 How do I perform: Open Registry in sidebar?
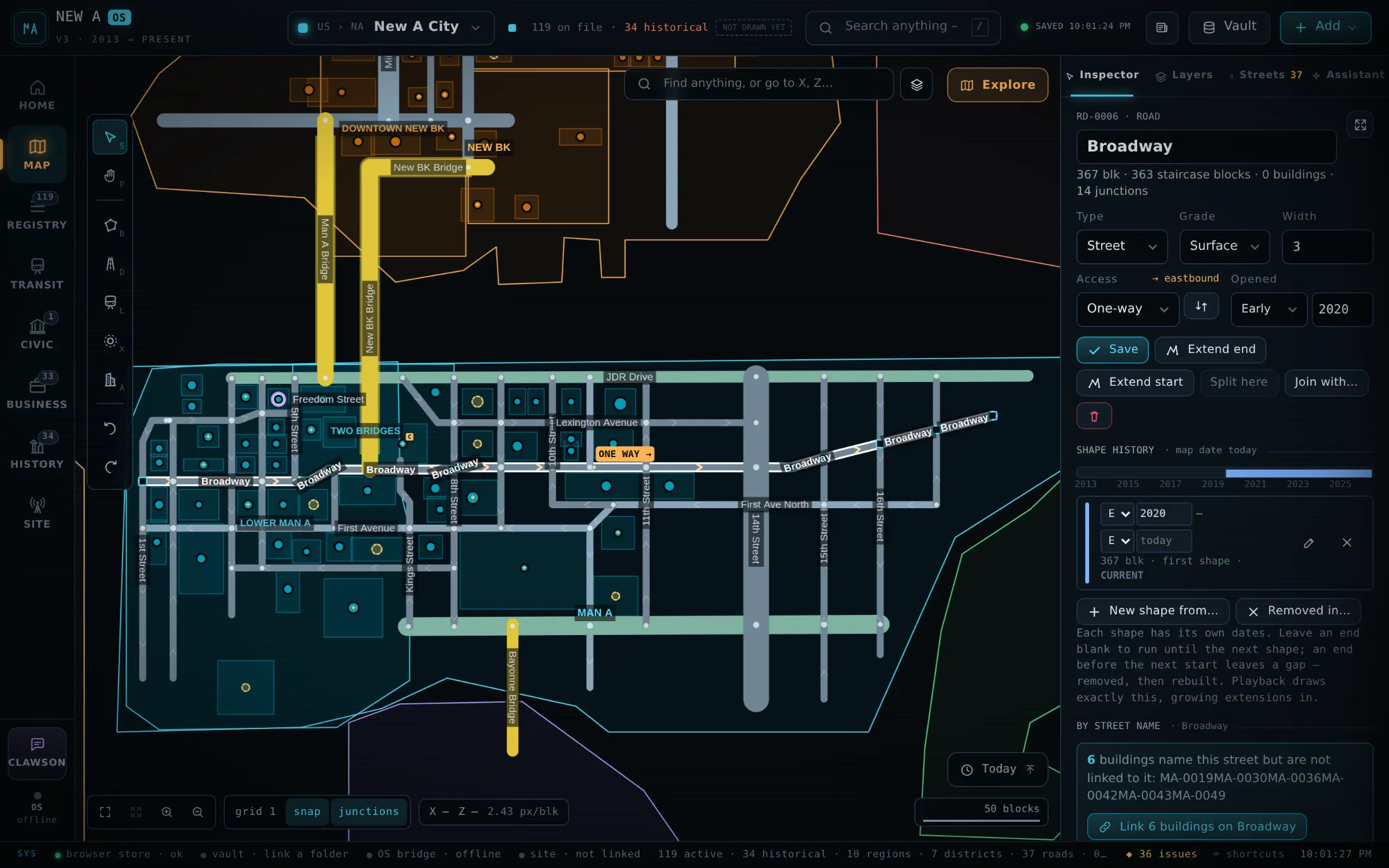tap(37, 213)
